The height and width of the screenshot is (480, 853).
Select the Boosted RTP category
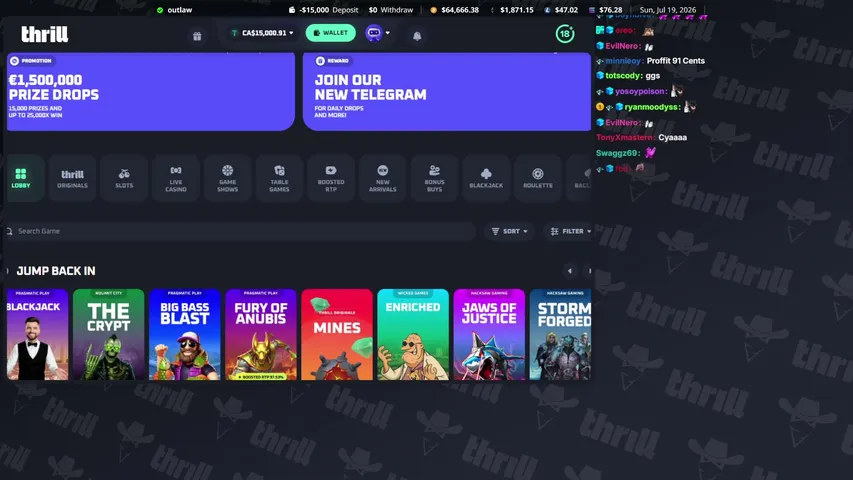(331, 178)
